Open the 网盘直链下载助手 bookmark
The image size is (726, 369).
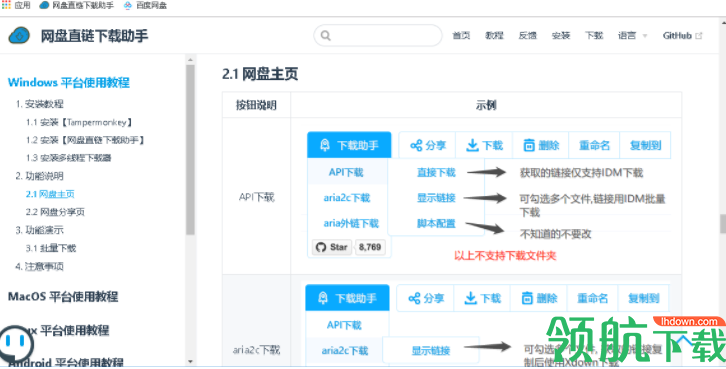pos(76,5)
